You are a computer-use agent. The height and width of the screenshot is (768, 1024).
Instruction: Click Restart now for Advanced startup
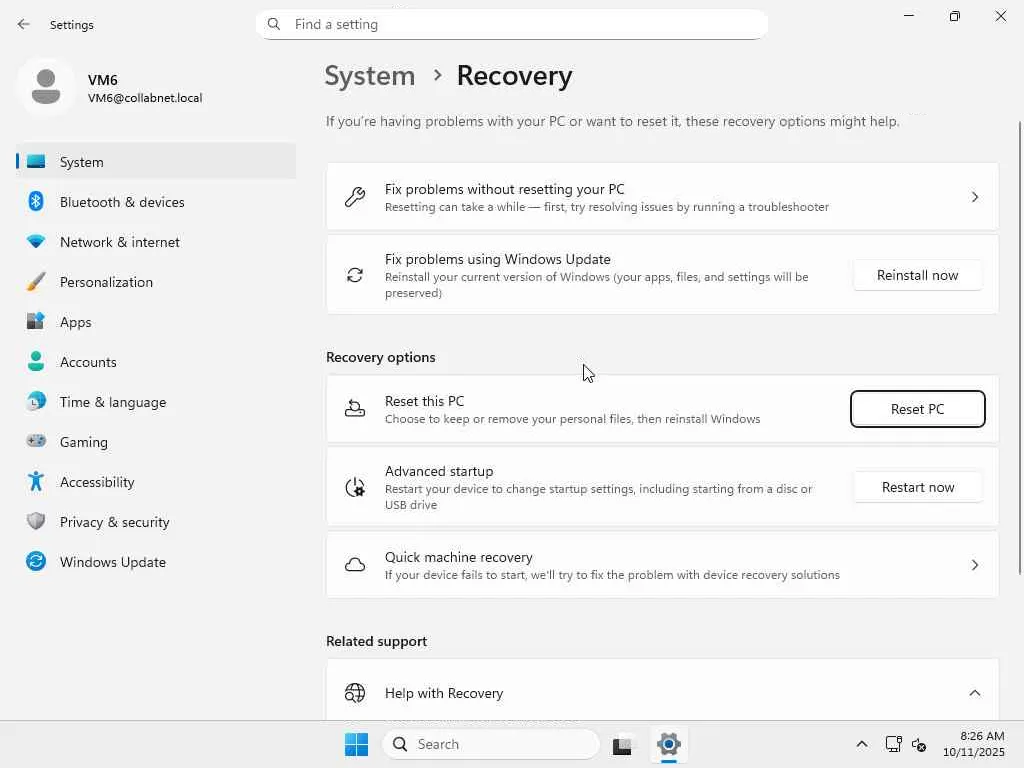tap(918, 487)
